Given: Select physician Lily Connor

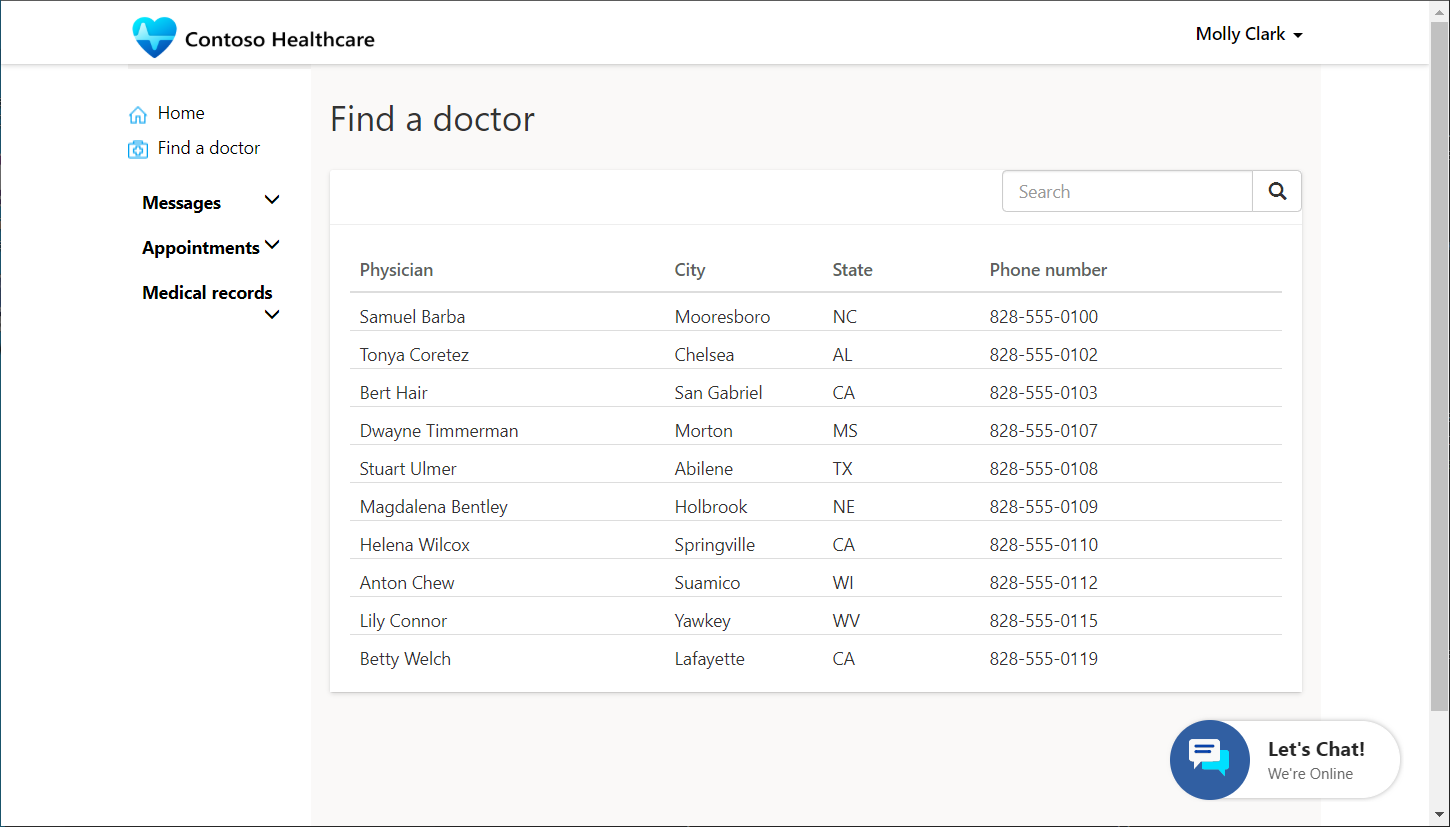Looking at the screenshot, I should 403,621.
